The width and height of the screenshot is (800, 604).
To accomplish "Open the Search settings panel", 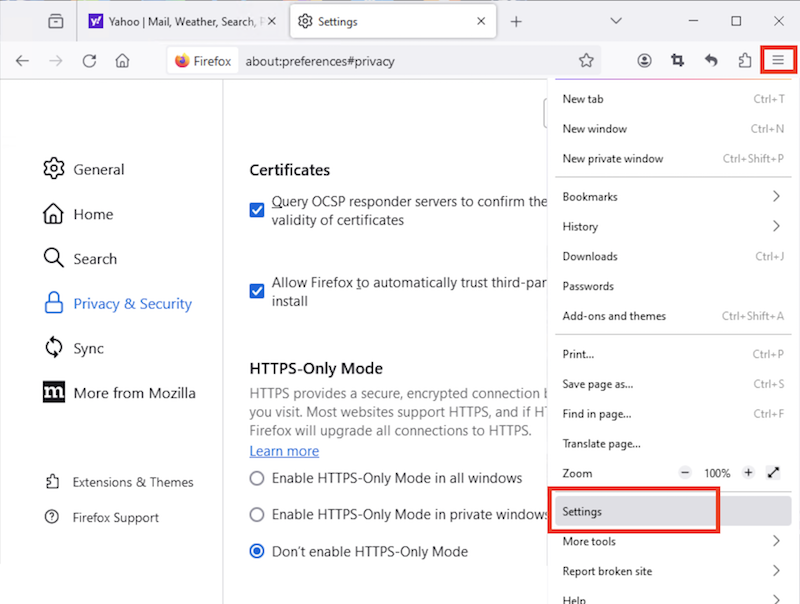I will pos(91,258).
